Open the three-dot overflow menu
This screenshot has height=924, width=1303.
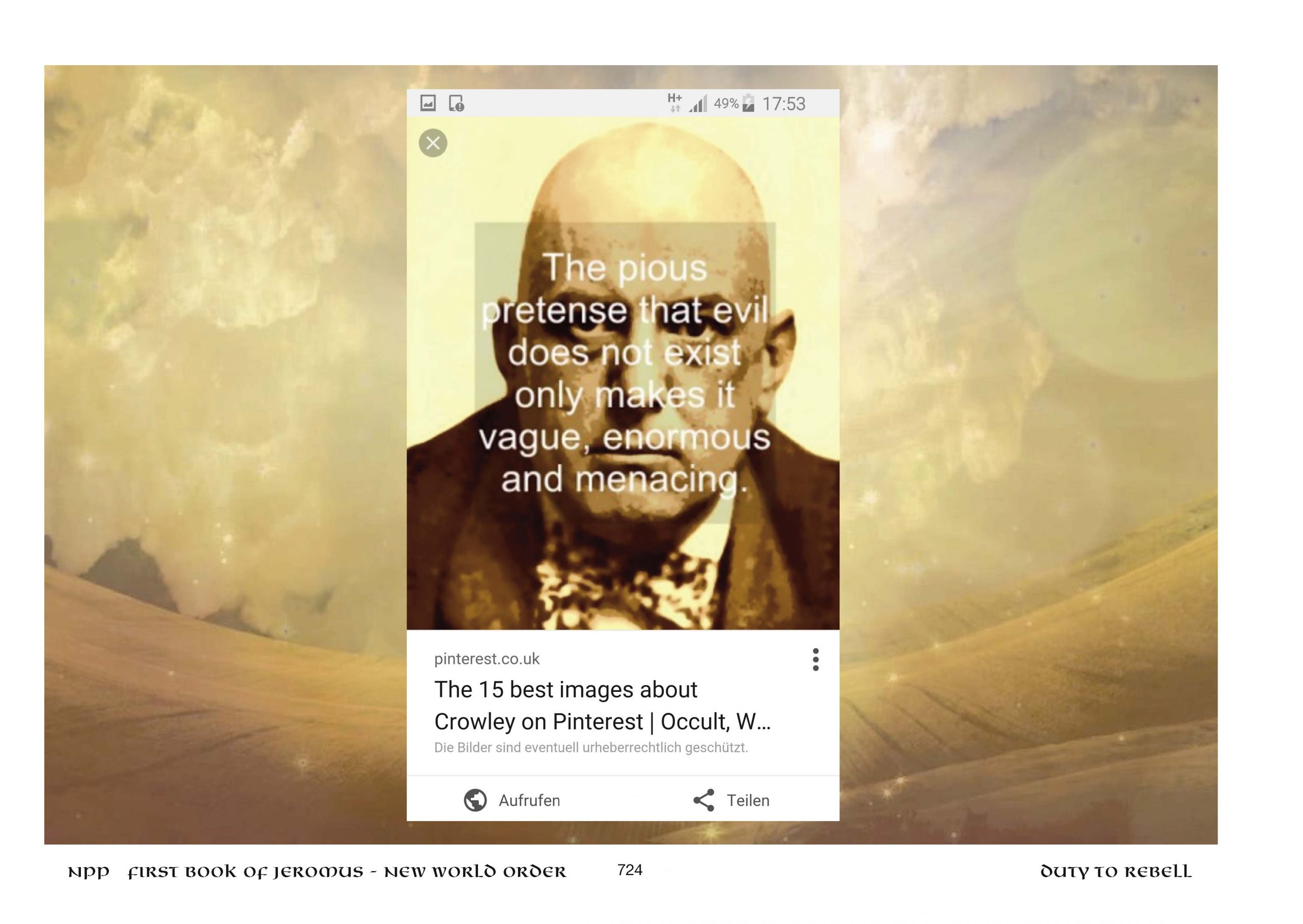tap(815, 659)
